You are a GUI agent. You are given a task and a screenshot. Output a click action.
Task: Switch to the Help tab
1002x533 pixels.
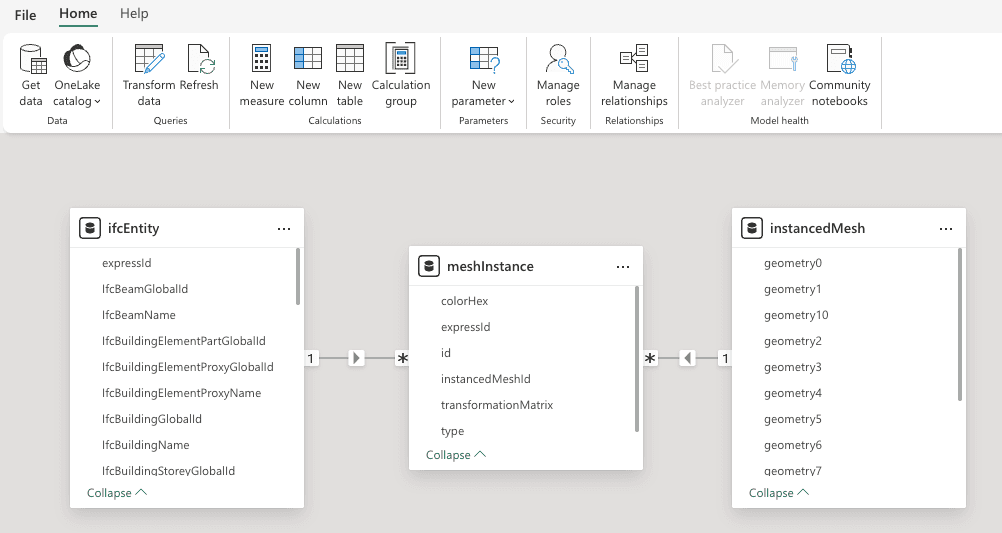coord(134,14)
